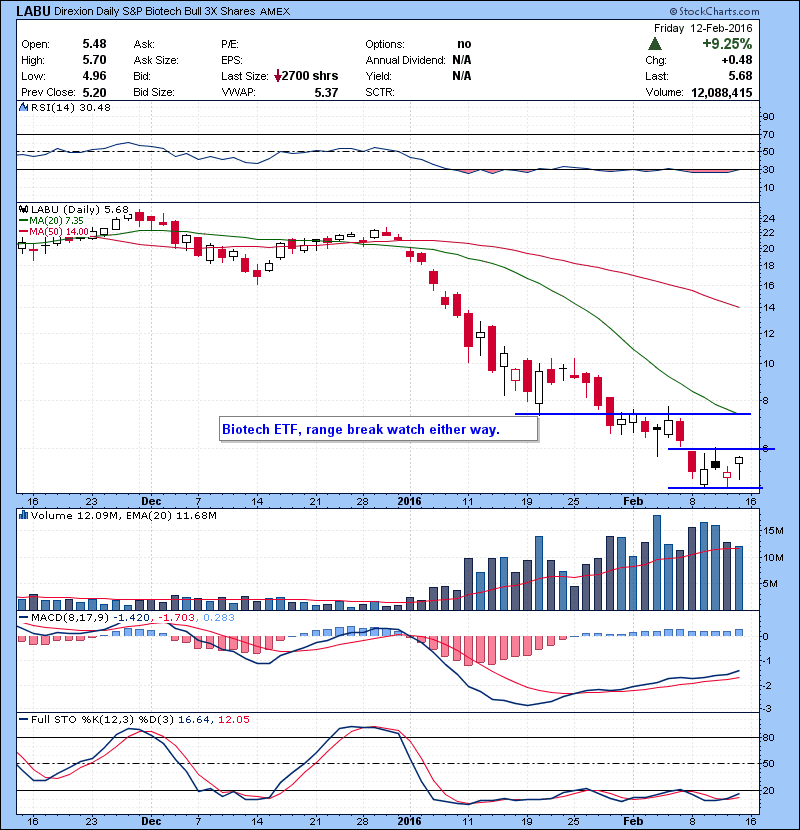
Task: Click the LABU (Daily) 5.68 legend text
Action: click(x=80, y=210)
